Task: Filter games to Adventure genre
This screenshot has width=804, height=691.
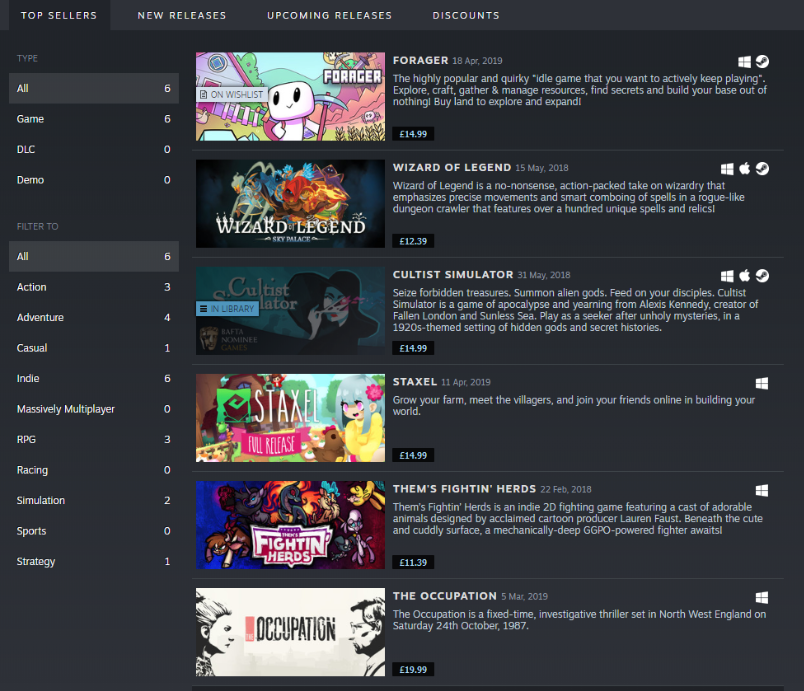Action: [94, 317]
